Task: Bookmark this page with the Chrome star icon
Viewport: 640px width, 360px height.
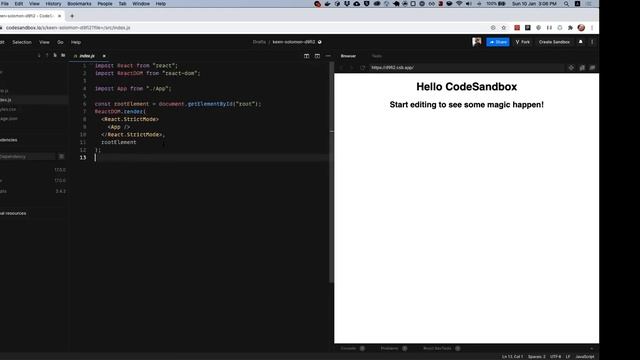Action: [504, 28]
